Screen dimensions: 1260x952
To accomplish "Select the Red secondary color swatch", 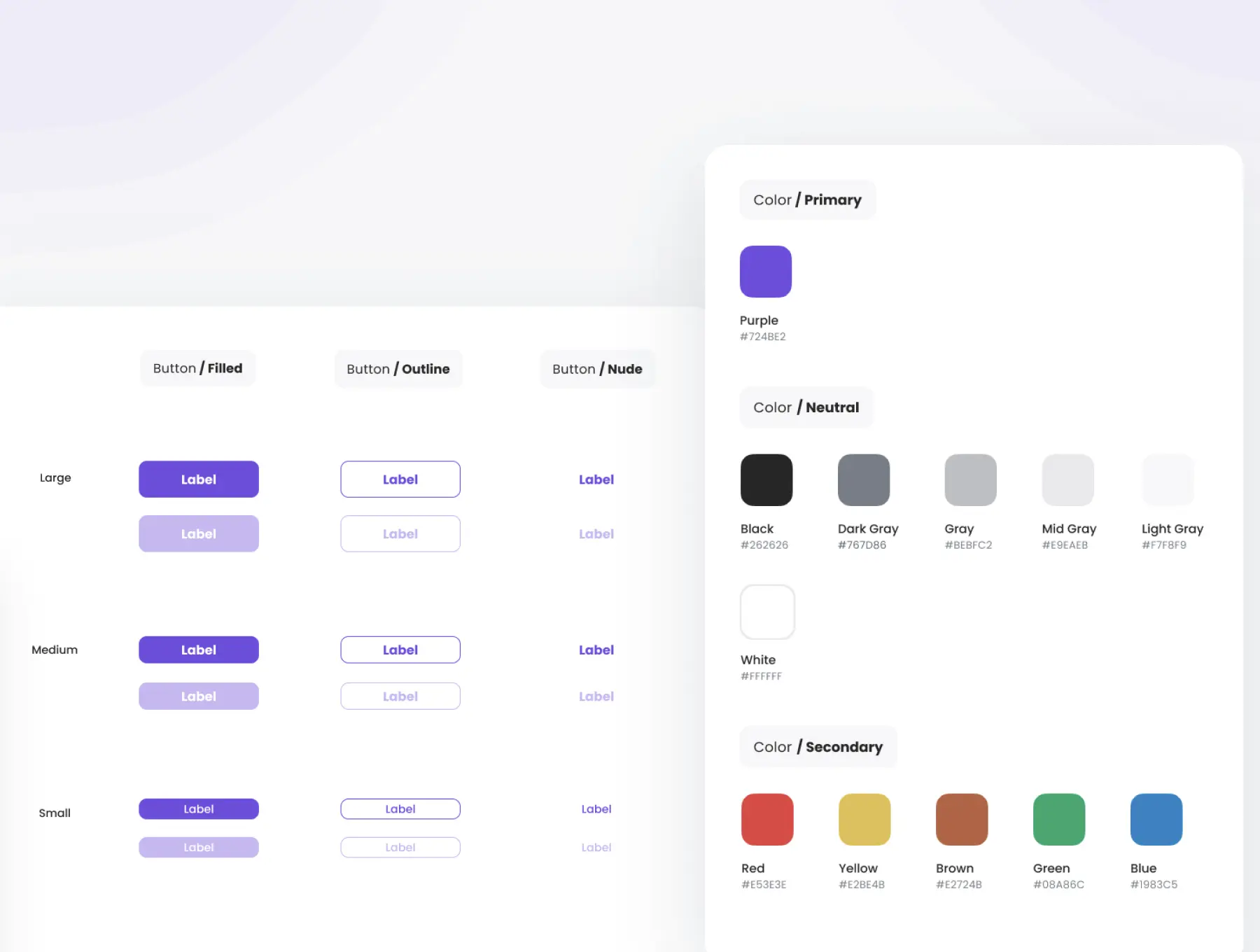I will coord(767,819).
